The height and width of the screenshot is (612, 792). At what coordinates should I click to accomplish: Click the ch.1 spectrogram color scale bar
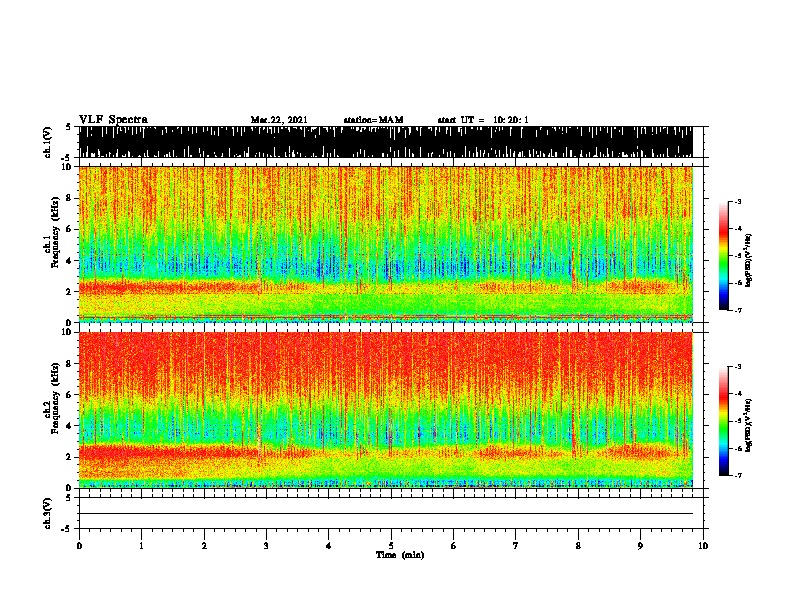point(723,256)
